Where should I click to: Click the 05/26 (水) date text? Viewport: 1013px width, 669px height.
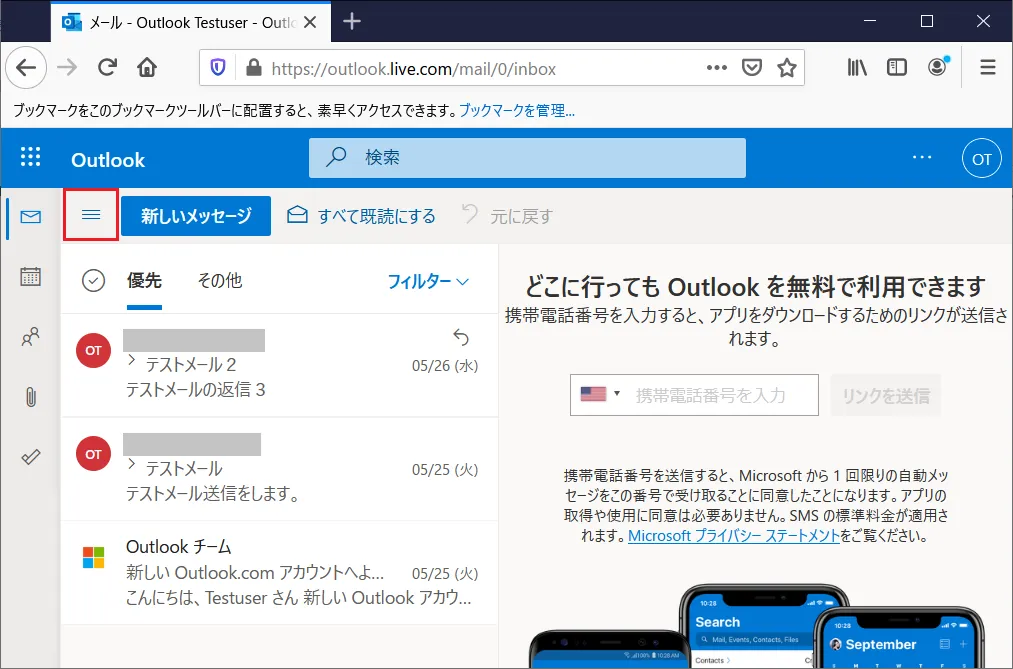point(444,365)
